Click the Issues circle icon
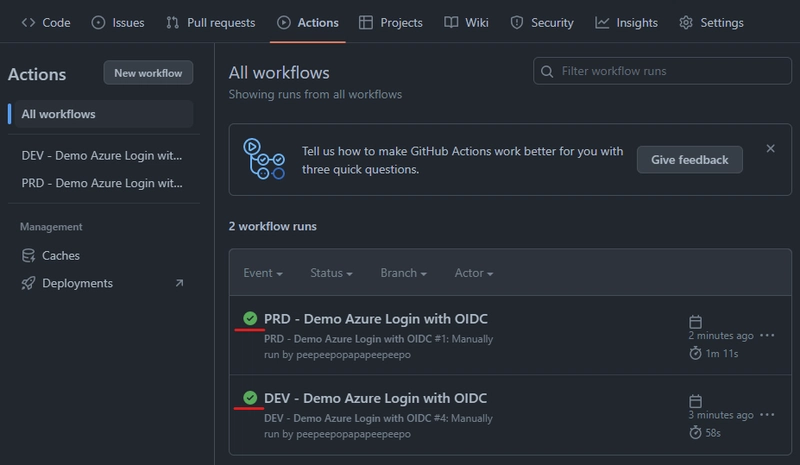 (98, 22)
